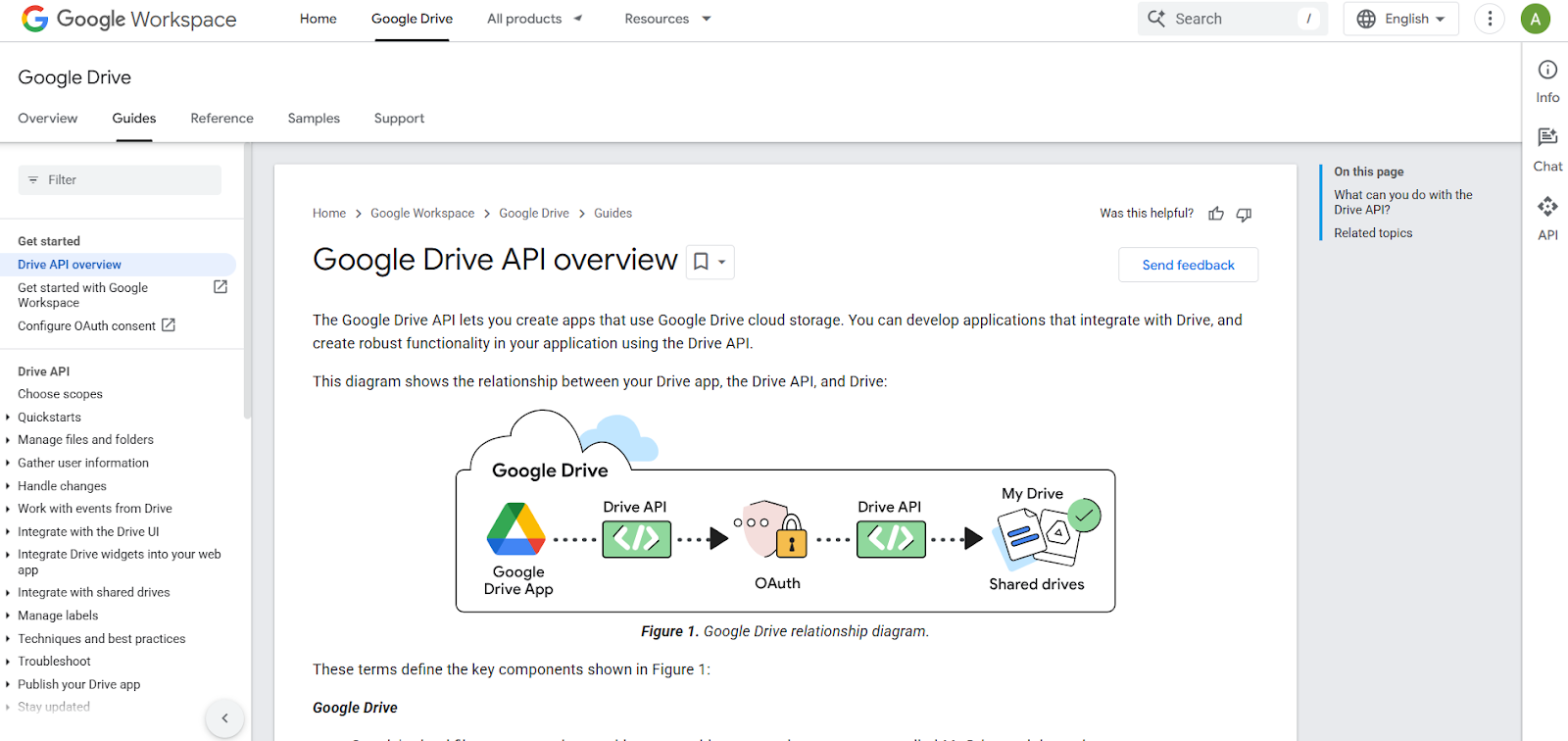Expand Integrate with shared drives

(x=8, y=593)
